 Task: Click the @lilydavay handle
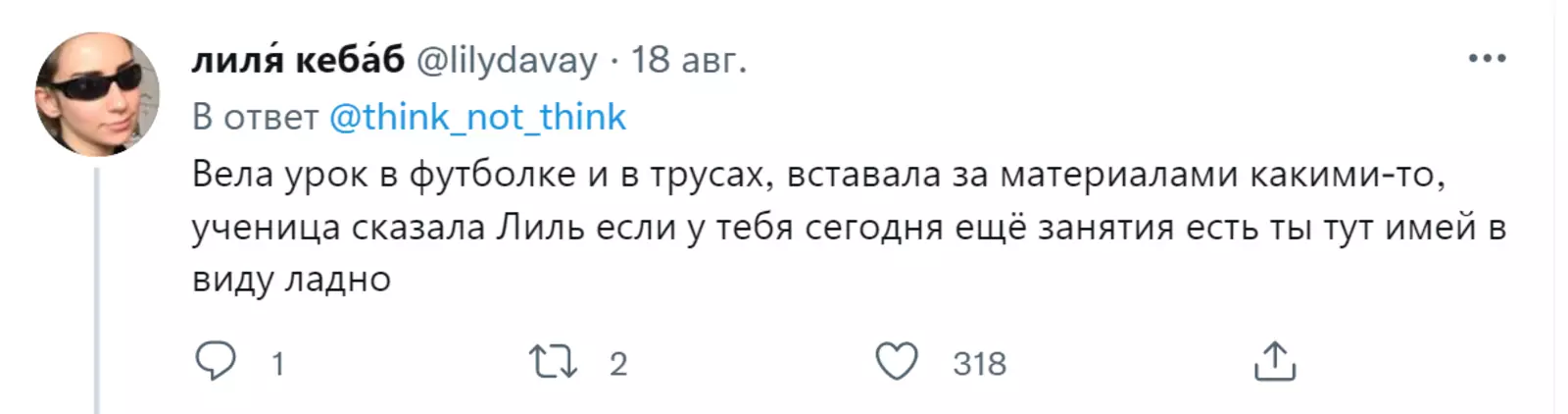tap(507, 61)
